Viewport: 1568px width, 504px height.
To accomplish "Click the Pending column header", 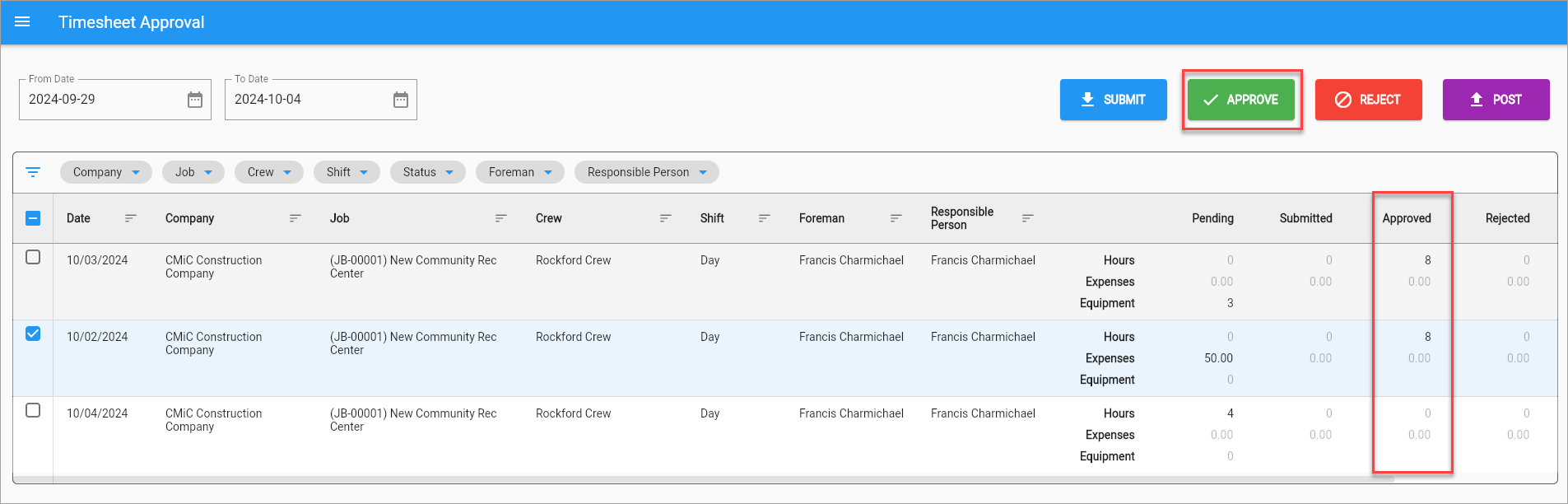I will (1212, 218).
